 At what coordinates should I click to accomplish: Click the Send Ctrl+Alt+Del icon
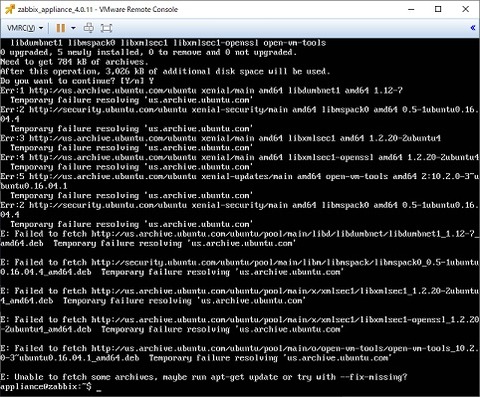88,28
